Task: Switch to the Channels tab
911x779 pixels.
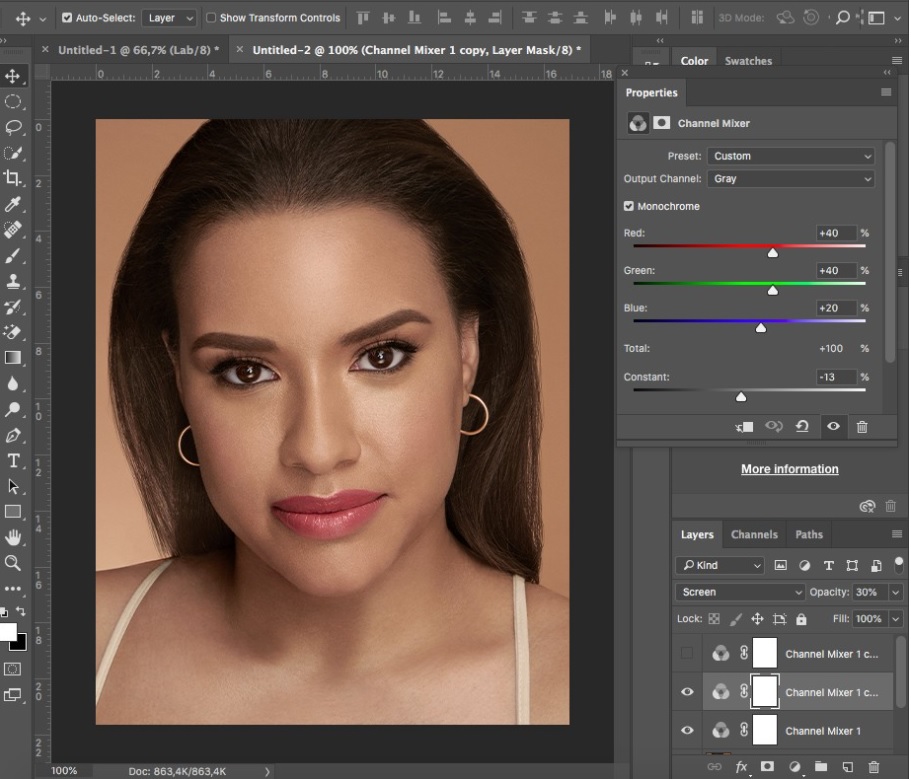Action: point(754,535)
